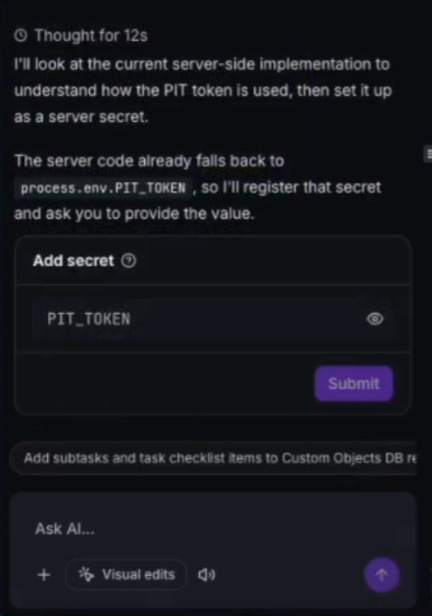This screenshot has width=432, height=616.
Task: Click into the Ask AI prompt box
Action: [x=212, y=528]
